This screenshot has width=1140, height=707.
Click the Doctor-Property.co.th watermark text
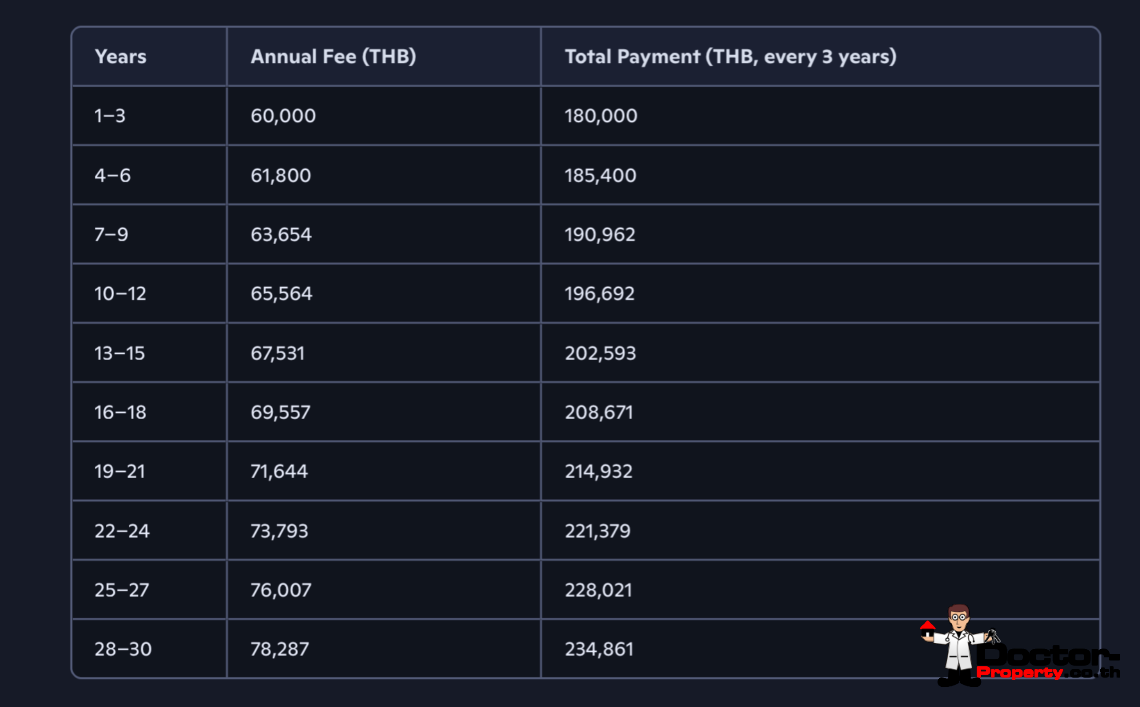(x=1049, y=662)
